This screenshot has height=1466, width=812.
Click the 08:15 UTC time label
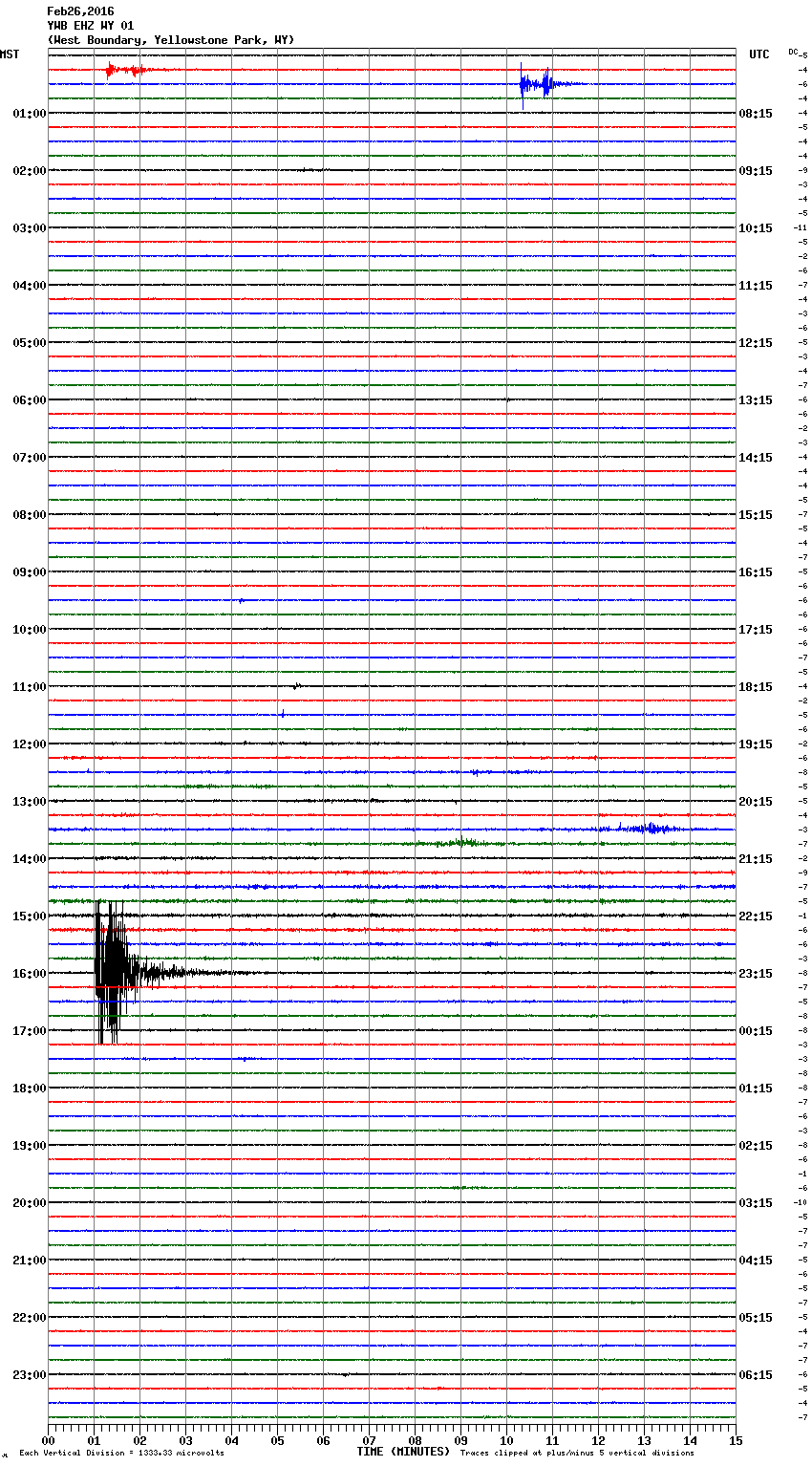756,114
